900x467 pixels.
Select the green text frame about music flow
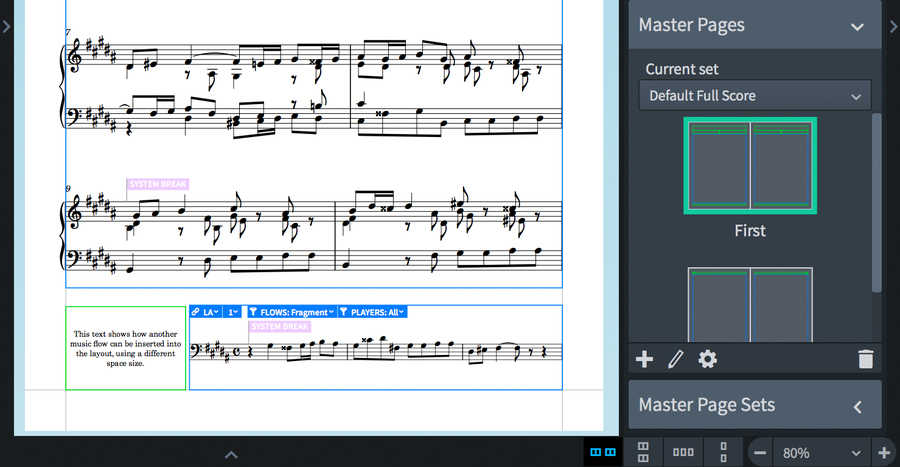[126, 348]
